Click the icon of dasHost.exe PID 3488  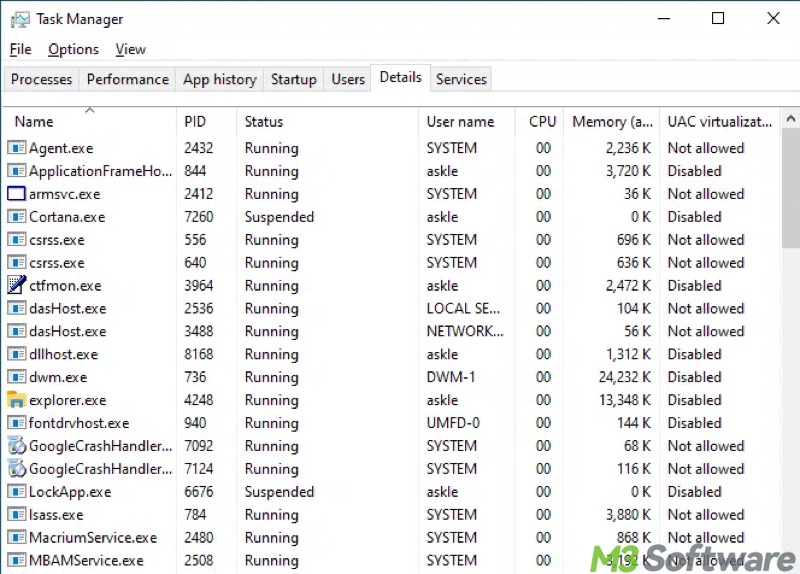tap(16, 331)
